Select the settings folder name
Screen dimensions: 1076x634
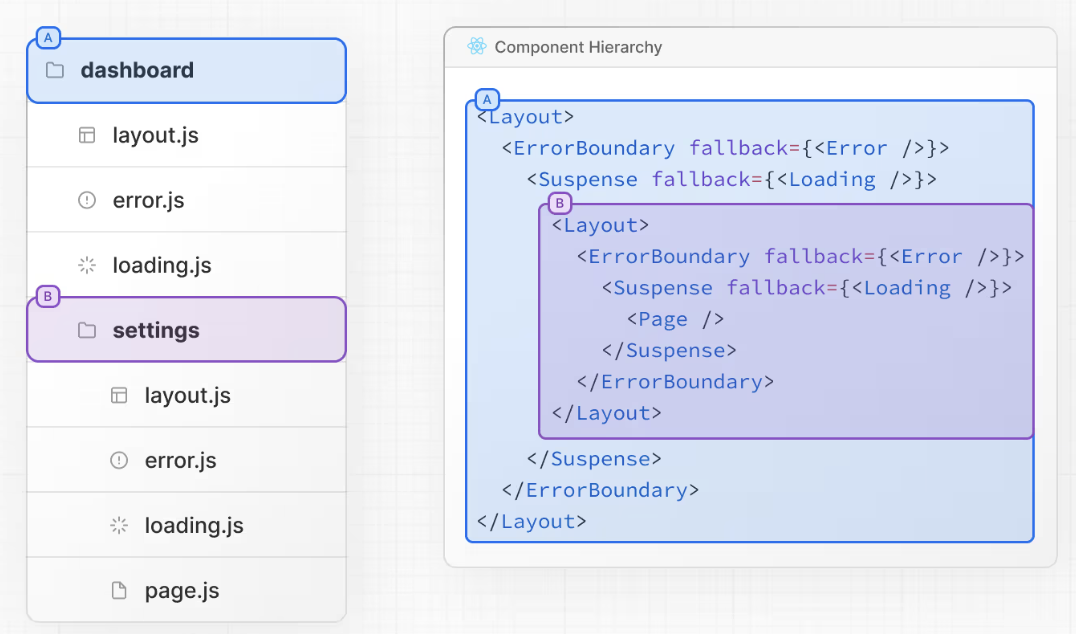click(x=156, y=330)
